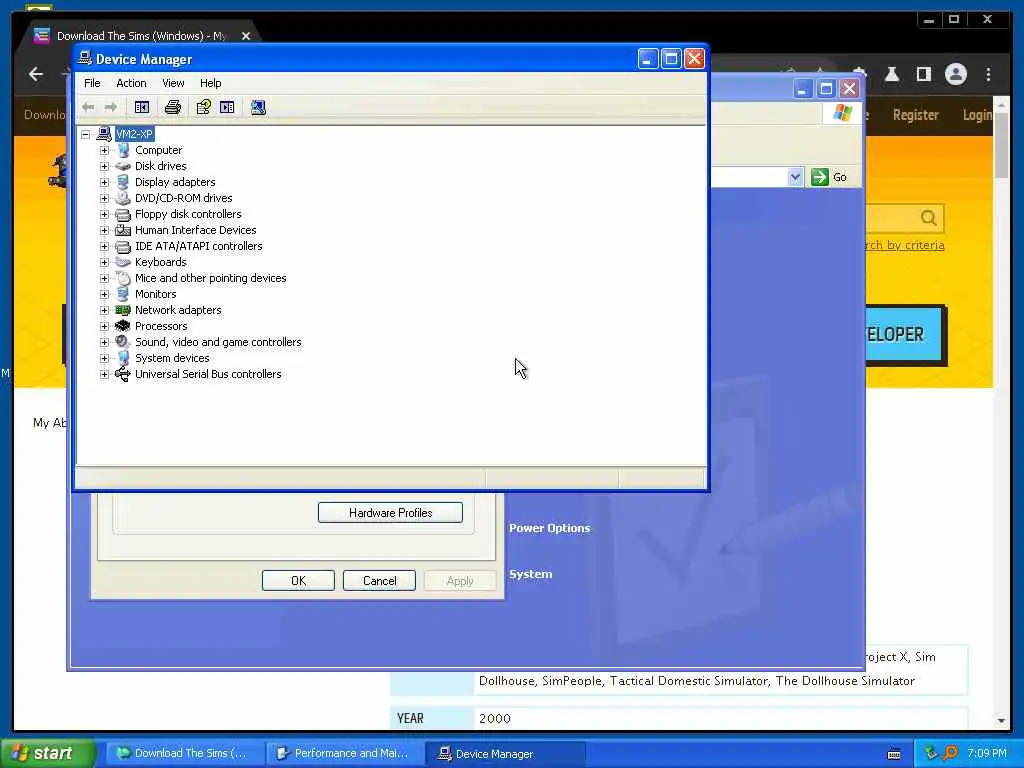Expand the Computer node
The height and width of the screenshot is (768, 1024).
(x=104, y=150)
